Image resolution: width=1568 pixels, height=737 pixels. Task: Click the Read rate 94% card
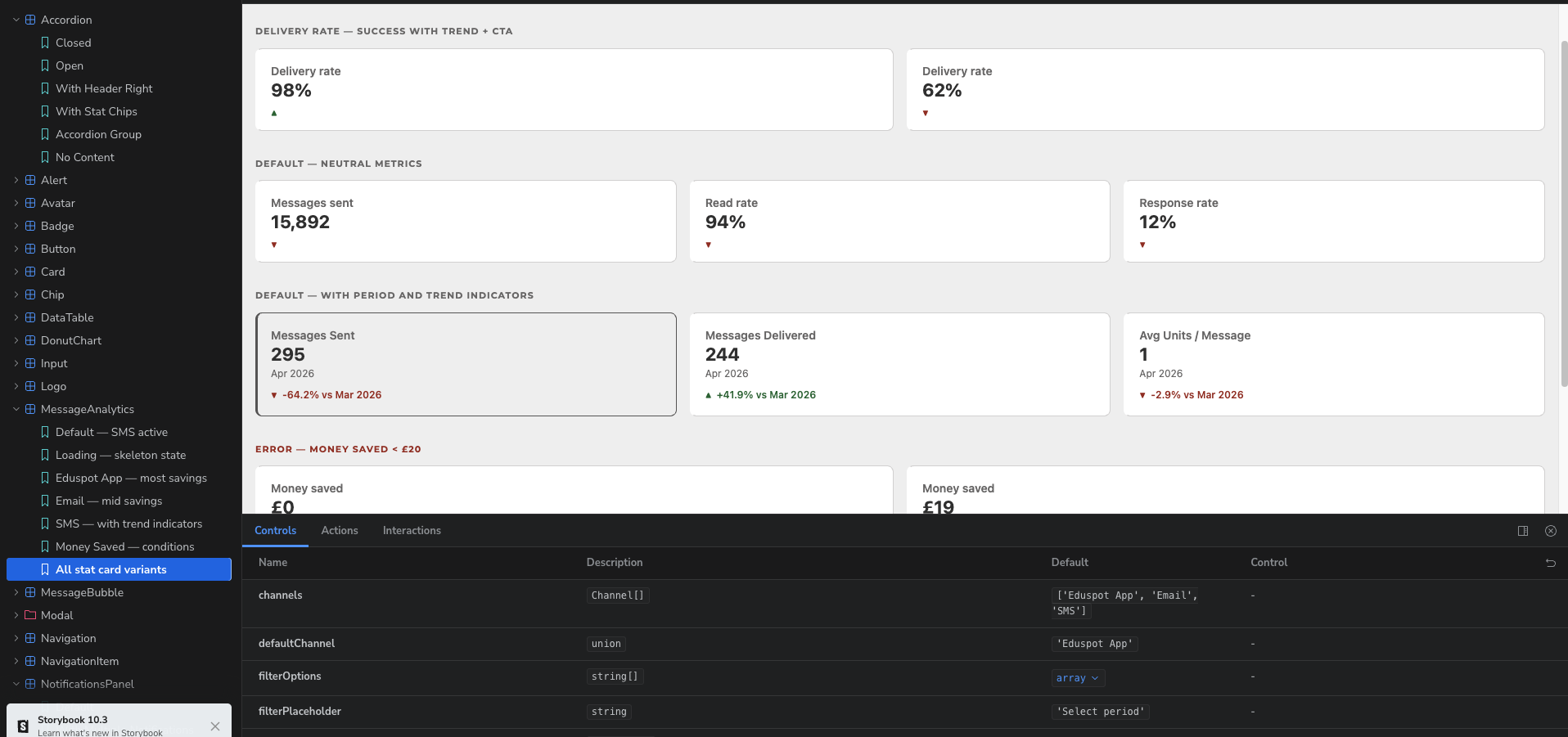click(899, 221)
